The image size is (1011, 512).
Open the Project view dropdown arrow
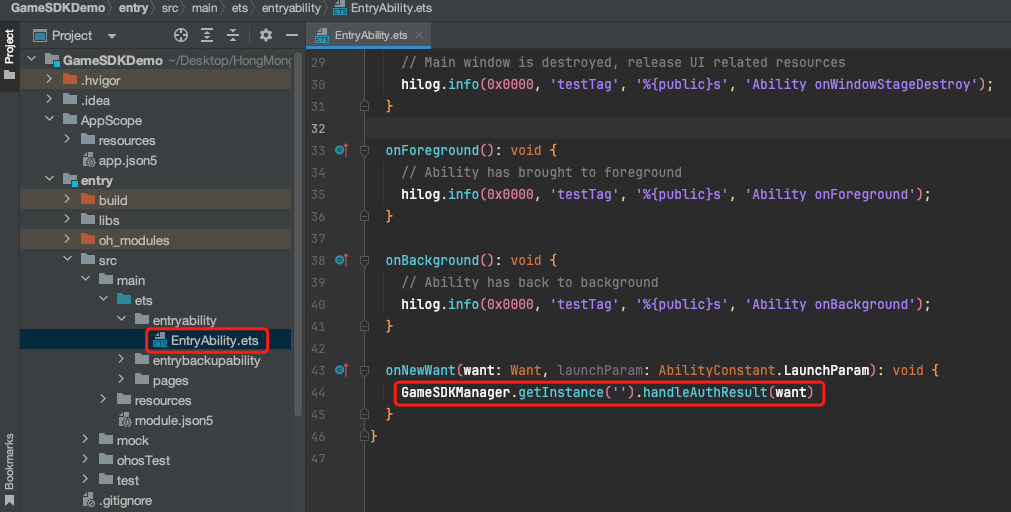pyautogui.click(x=112, y=36)
